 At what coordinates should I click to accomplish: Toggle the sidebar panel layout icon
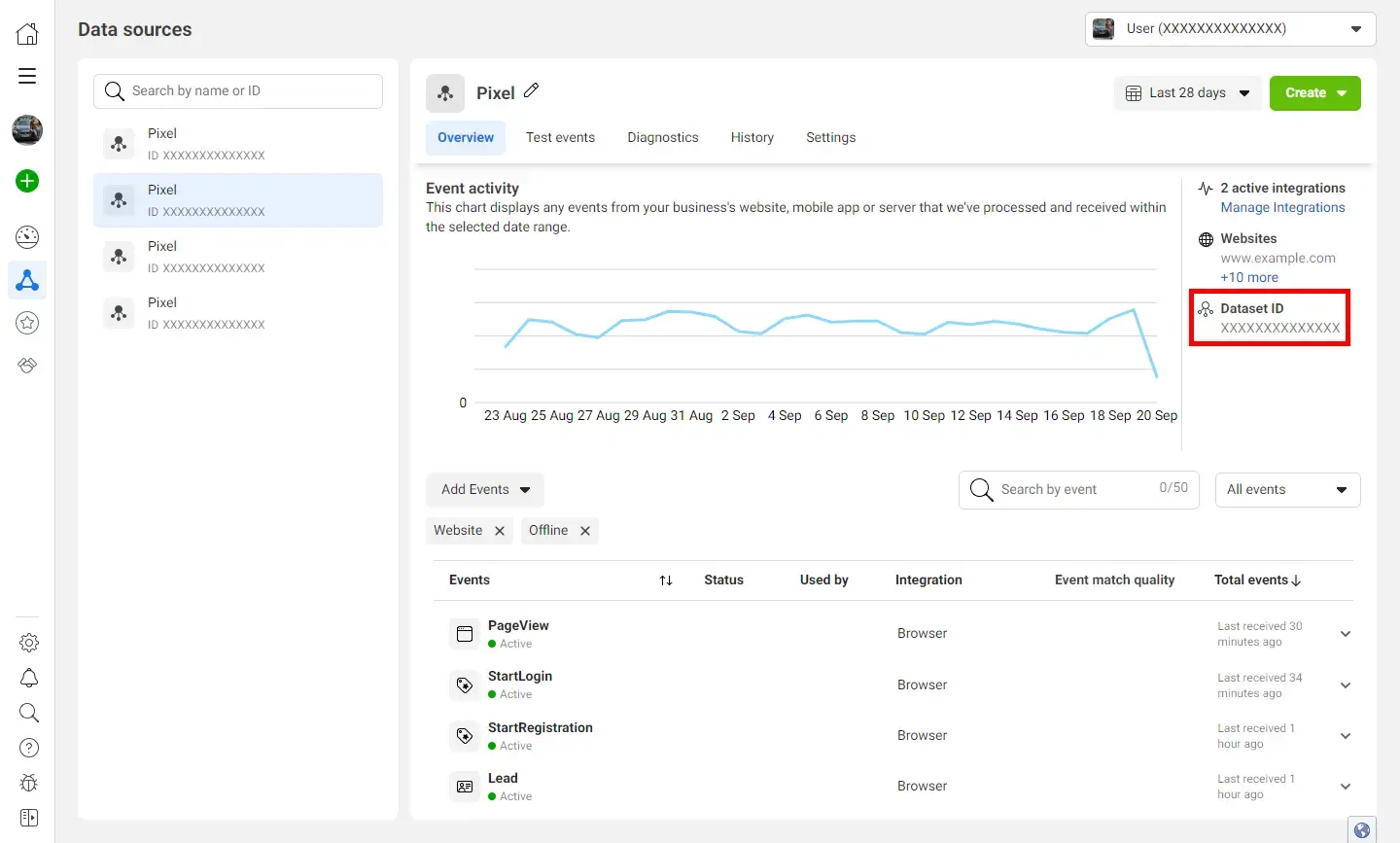29,818
